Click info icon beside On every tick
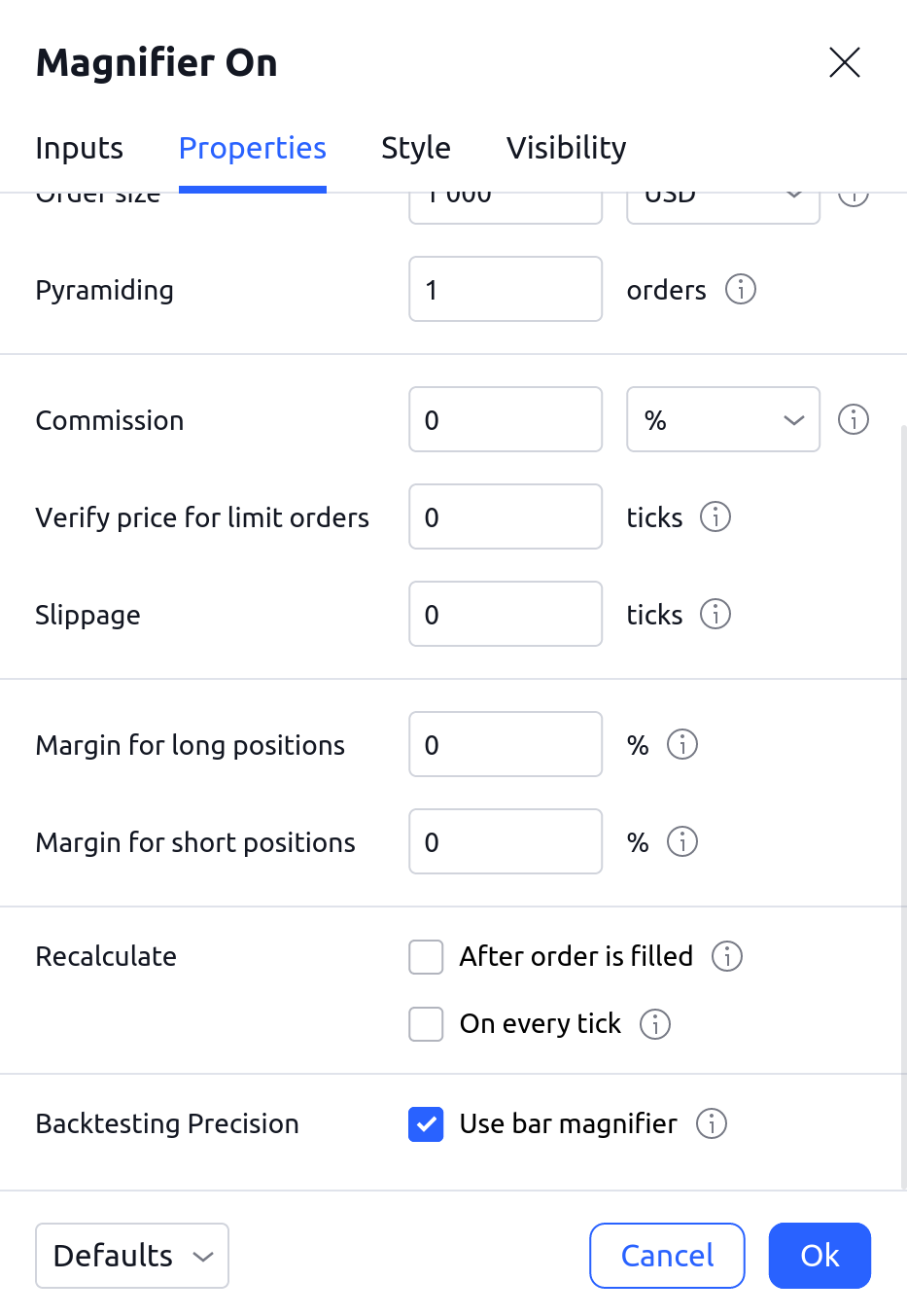The height and width of the screenshot is (1316, 907). 655,1024
